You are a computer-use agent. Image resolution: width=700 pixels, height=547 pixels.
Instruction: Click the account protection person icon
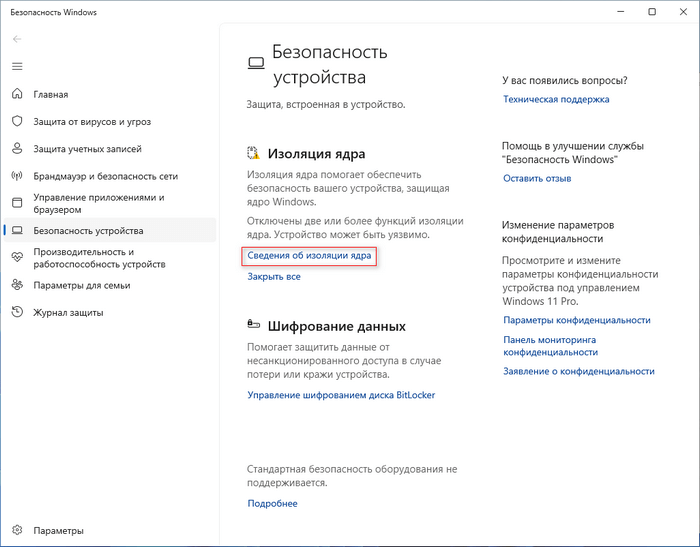(x=16, y=148)
